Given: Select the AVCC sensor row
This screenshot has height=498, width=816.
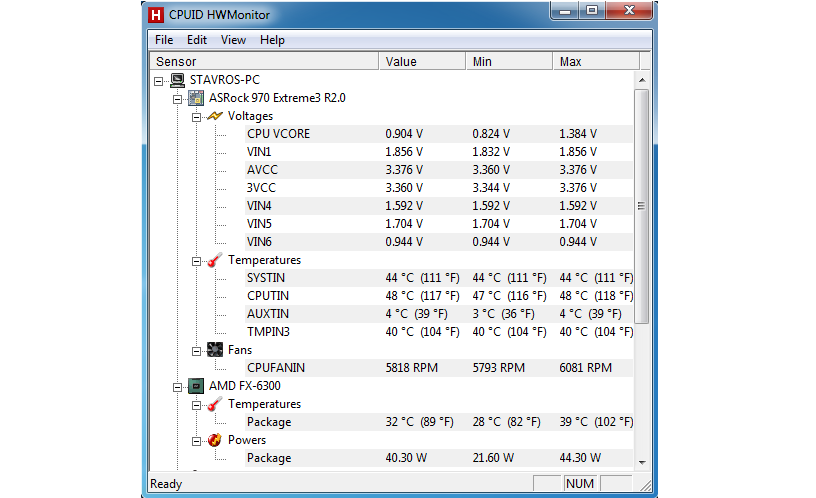Looking at the screenshot, I should (x=439, y=170).
